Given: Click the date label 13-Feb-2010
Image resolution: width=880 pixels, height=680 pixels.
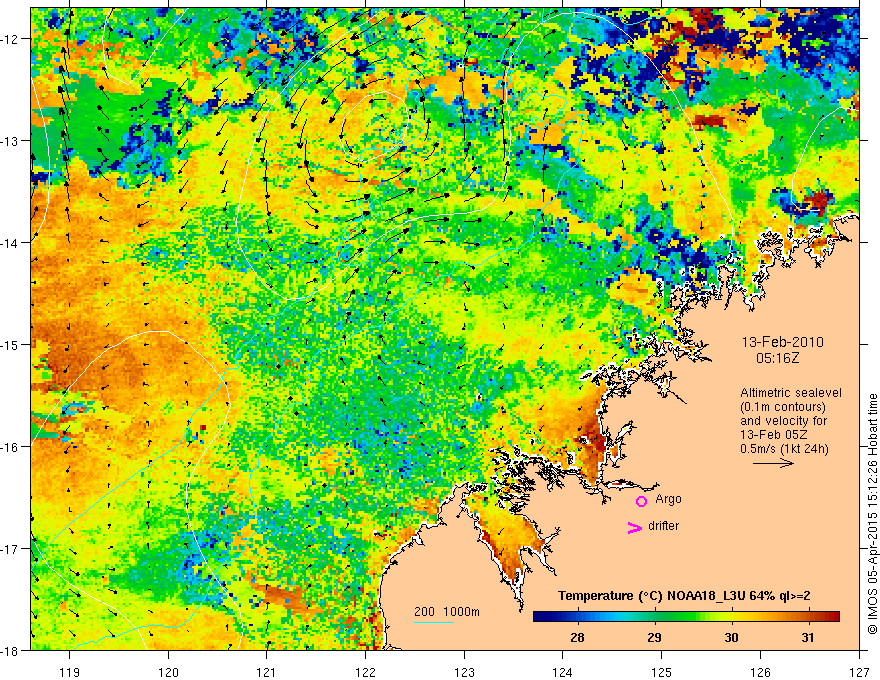Looking at the screenshot, I should click(782, 342).
